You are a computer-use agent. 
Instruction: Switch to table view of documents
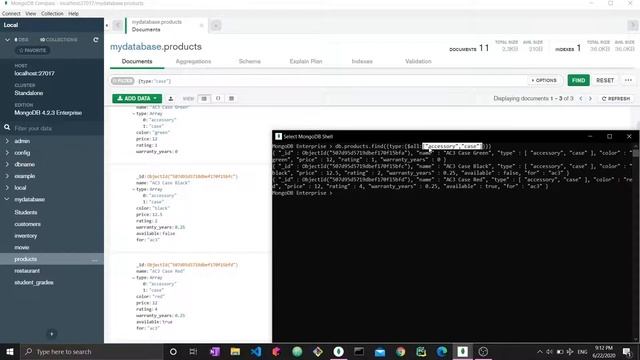click(x=231, y=98)
